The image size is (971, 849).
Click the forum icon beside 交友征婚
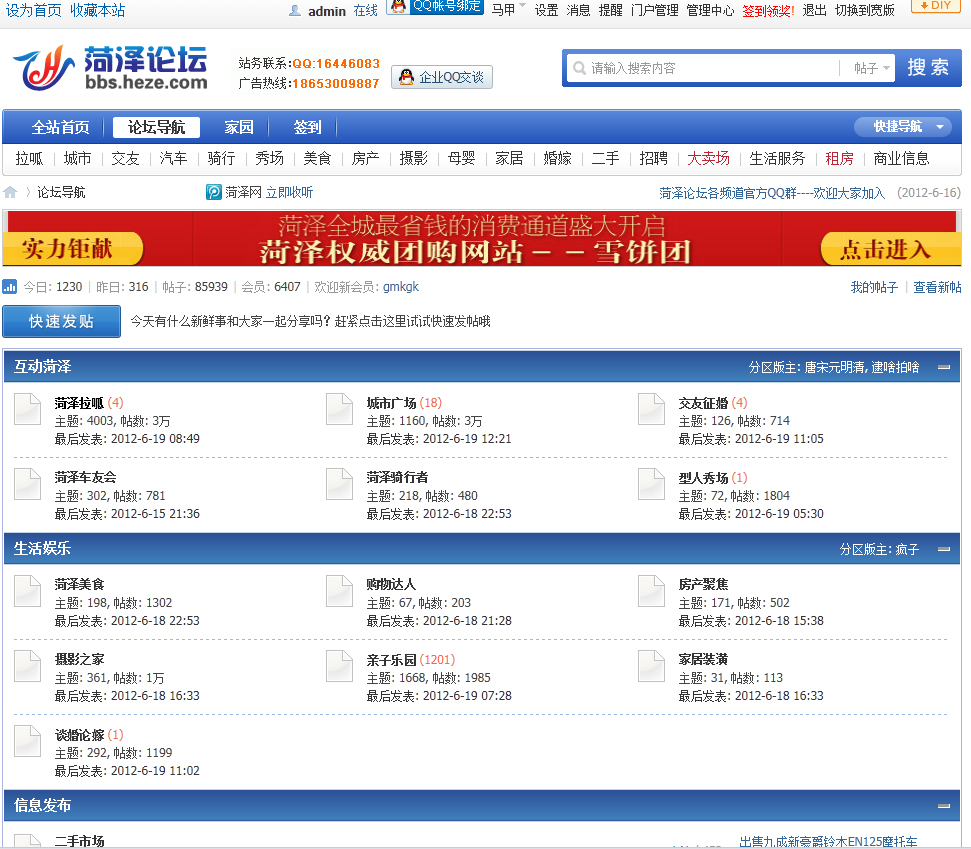[x=651, y=409]
